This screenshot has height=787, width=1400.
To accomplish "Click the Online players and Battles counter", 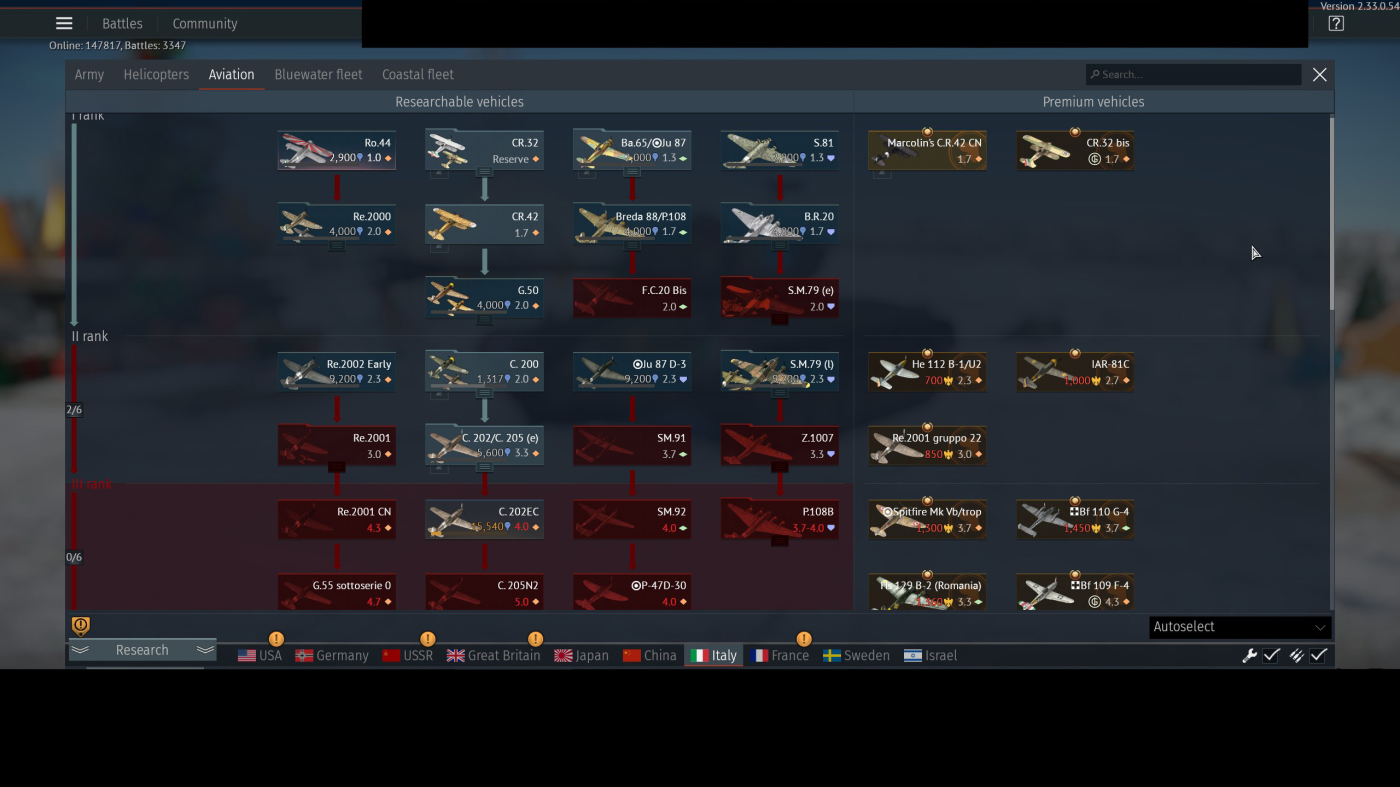I will pyautogui.click(x=117, y=46).
